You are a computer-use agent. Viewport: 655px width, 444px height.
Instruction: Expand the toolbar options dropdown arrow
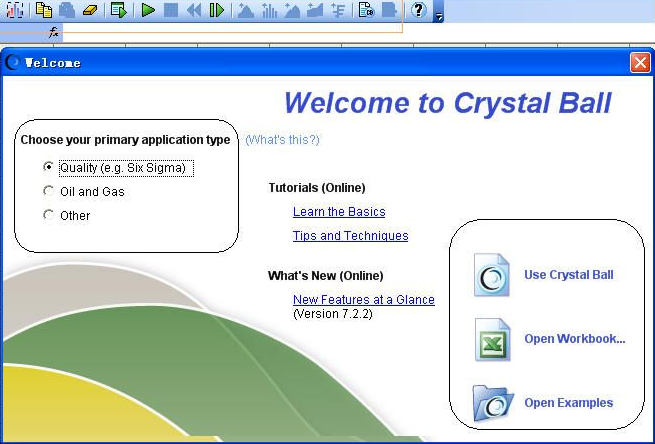(x=439, y=13)
